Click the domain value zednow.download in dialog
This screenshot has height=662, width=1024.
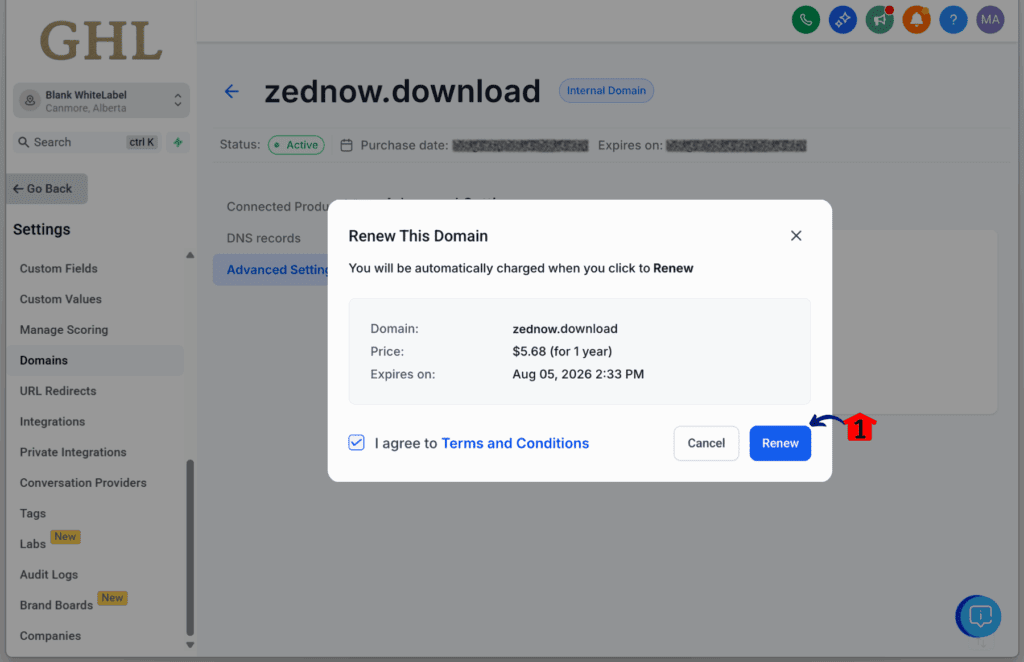[x=565, y=329]
